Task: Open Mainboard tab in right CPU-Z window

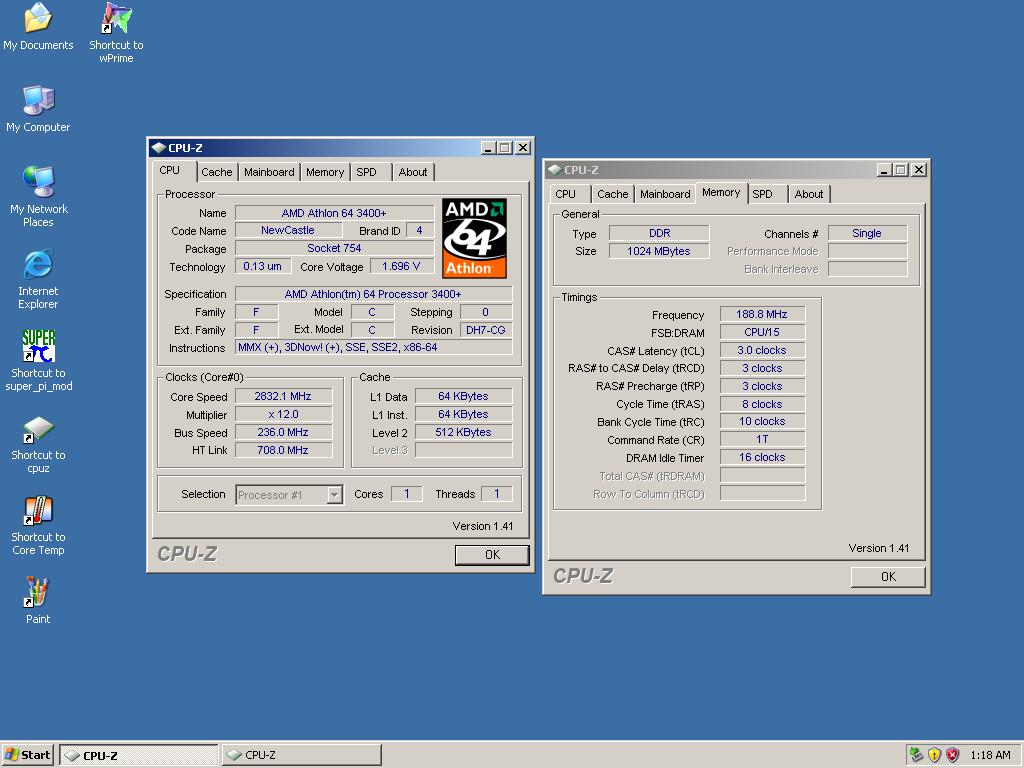Action: (x=665, y=194)
